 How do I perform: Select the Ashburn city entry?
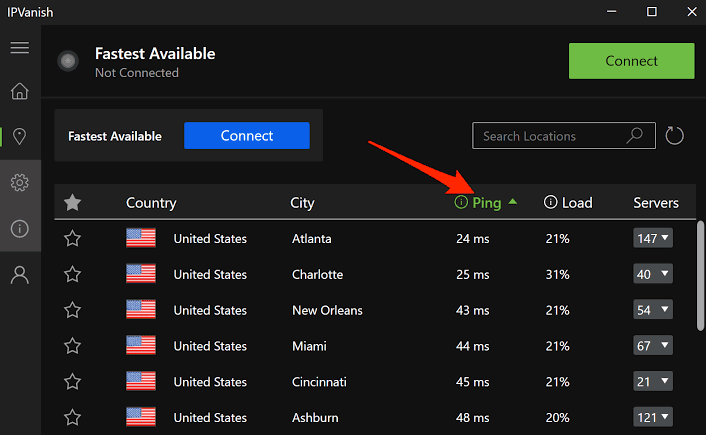coord(315,418)
